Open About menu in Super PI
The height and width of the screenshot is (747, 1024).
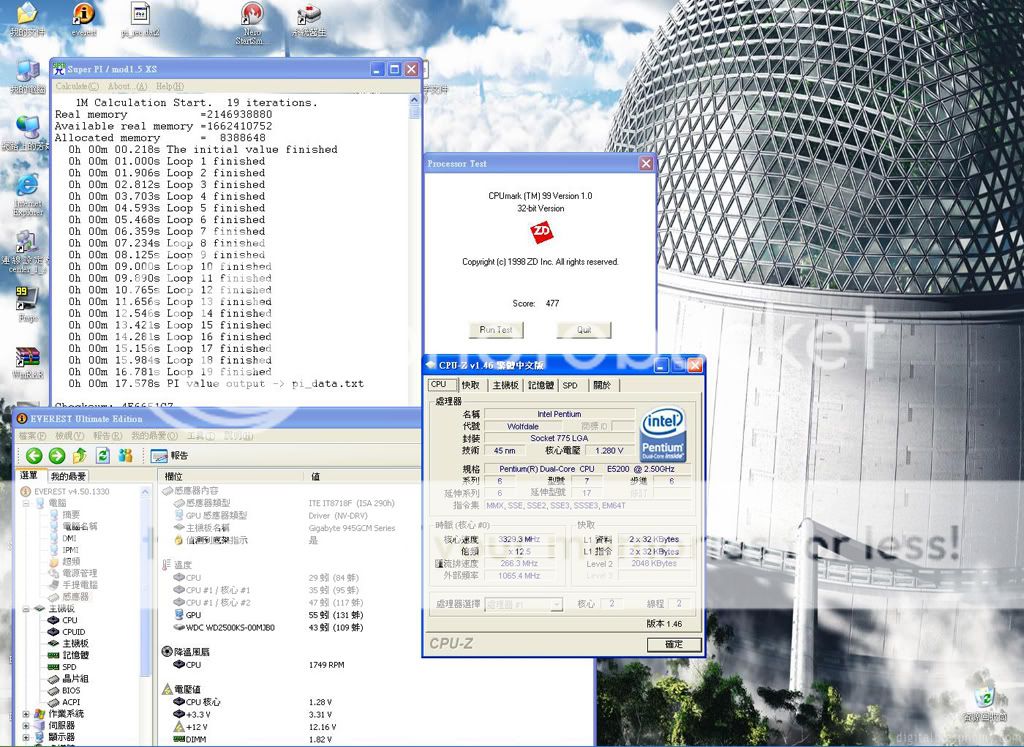(127, 86)
